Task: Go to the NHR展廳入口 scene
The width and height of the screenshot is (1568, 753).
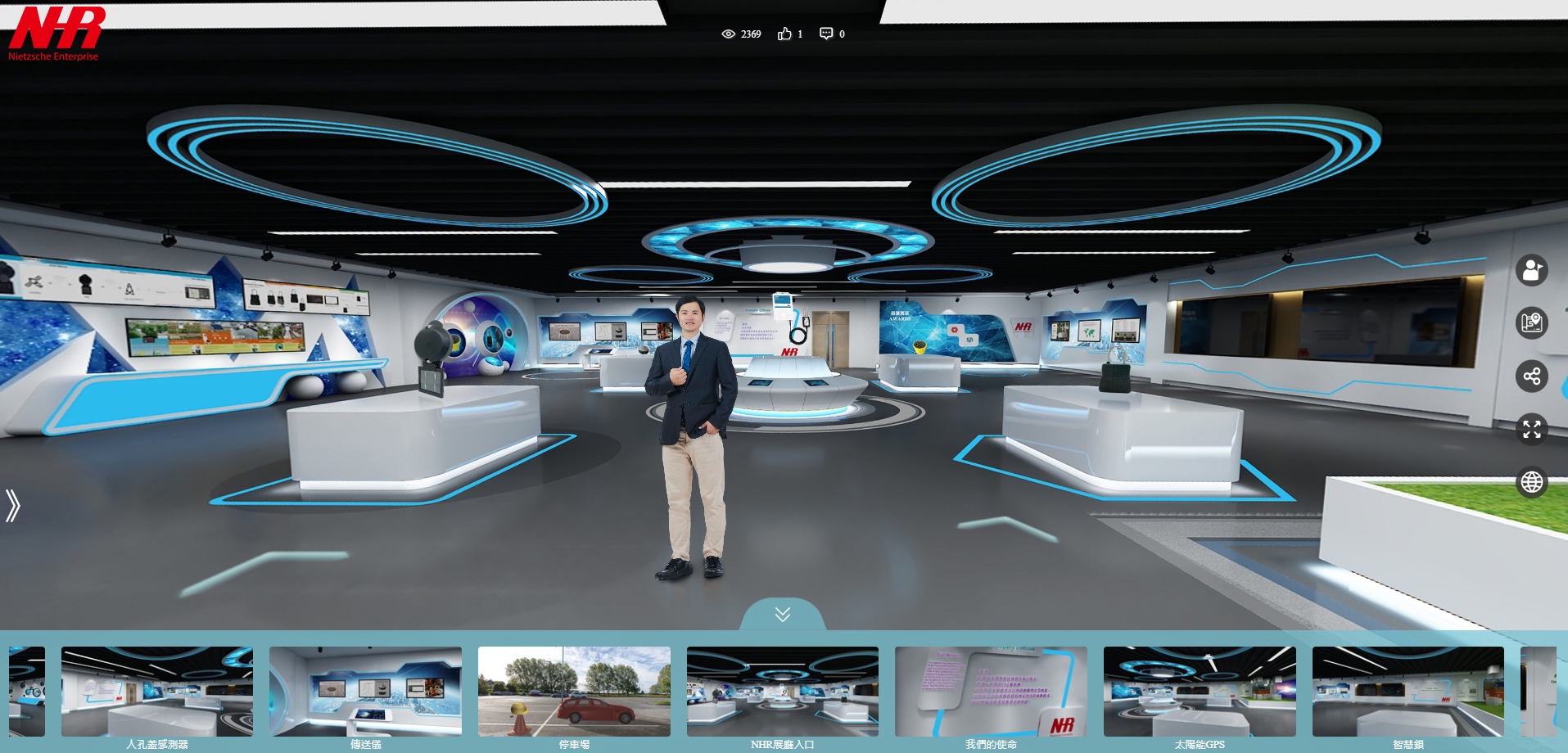Action: point(782,692)
